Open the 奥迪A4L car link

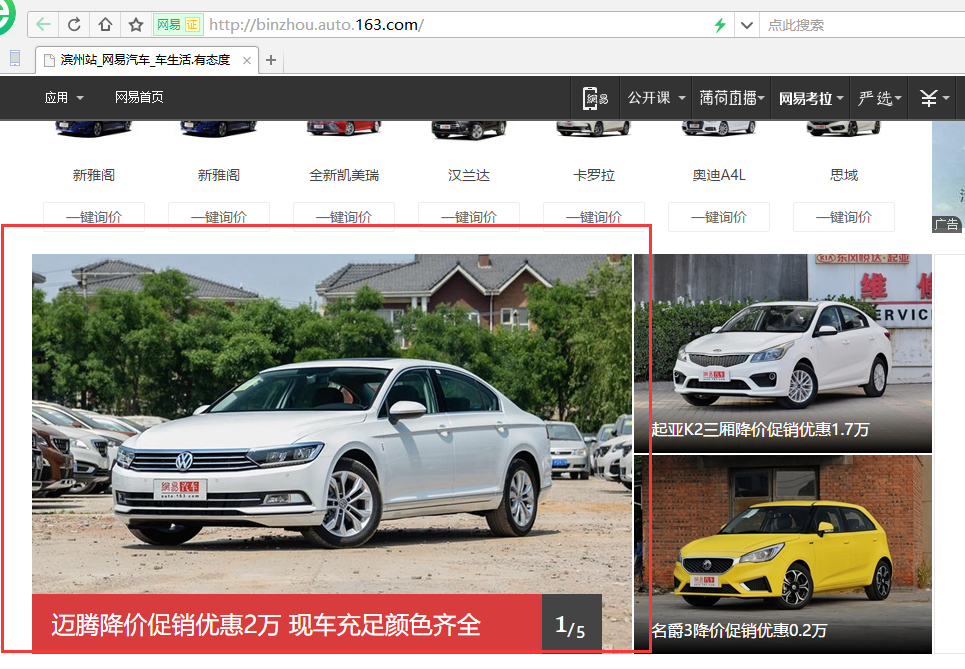tap(719, 175)
